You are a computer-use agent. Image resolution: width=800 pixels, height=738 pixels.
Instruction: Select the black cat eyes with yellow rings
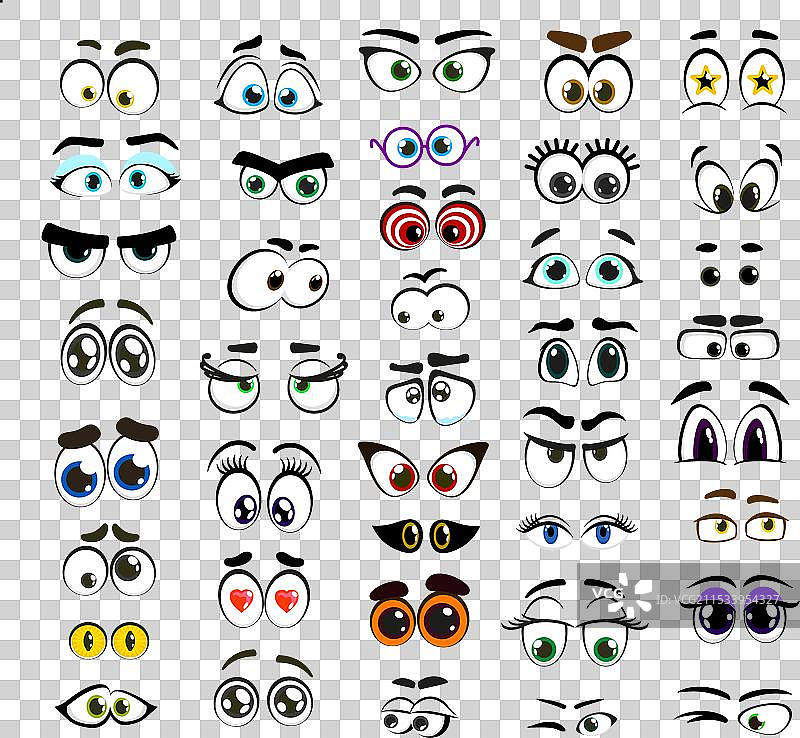(425, 535)
